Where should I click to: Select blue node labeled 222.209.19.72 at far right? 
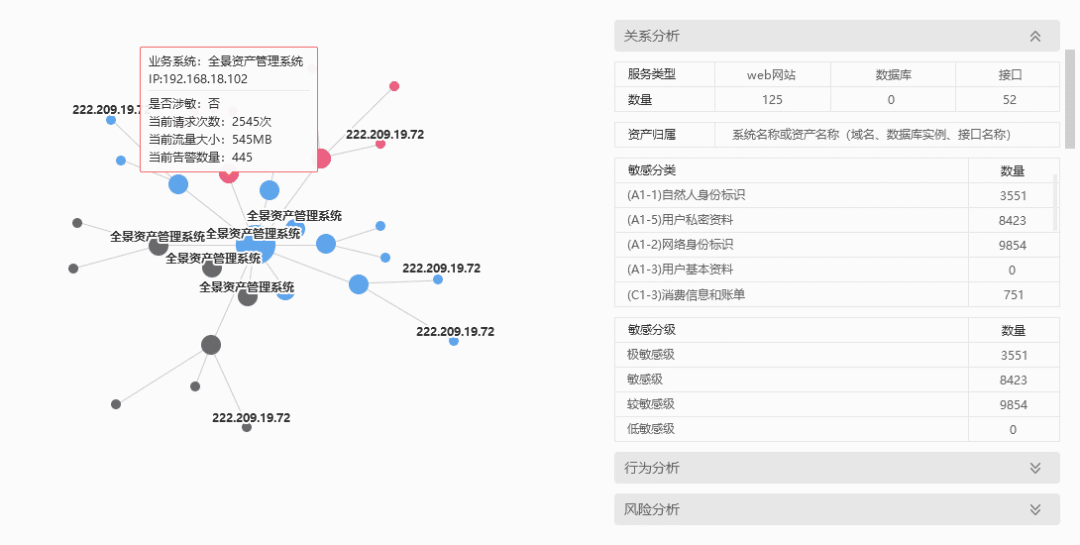pyautogui.click(x=453, y=341)
